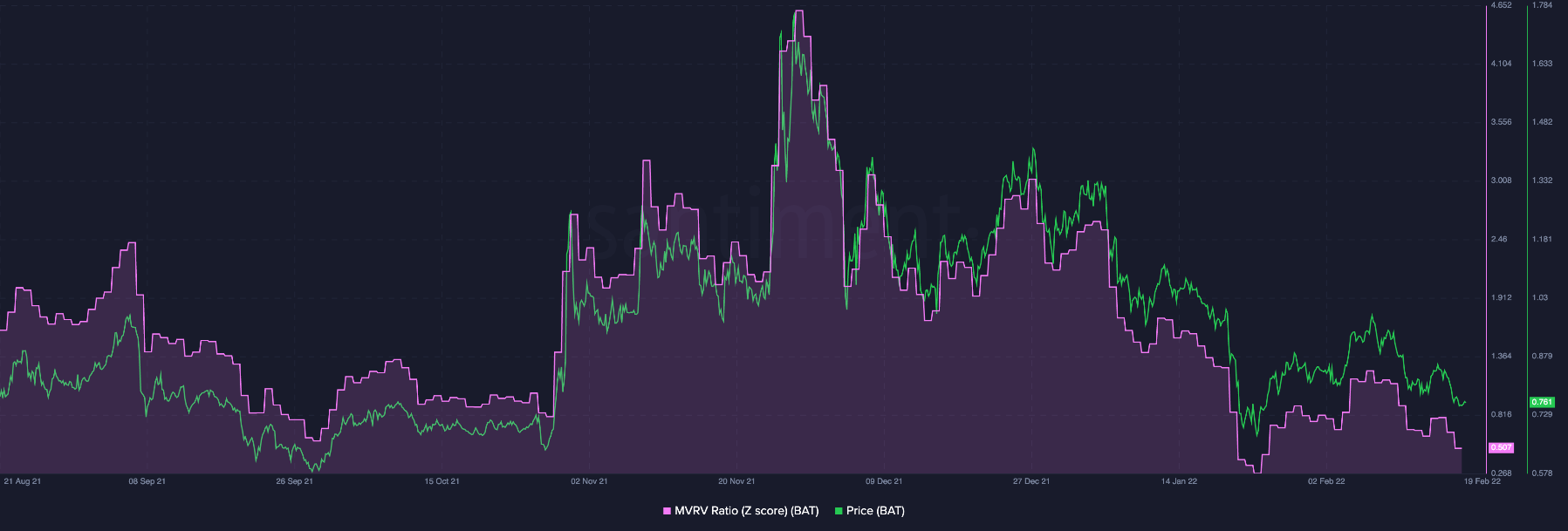The image size is (1568, 531).
Task: Toggle the MVRV Ratio (Z score) (BAT) series label
Action: click(x=746, y=511)
